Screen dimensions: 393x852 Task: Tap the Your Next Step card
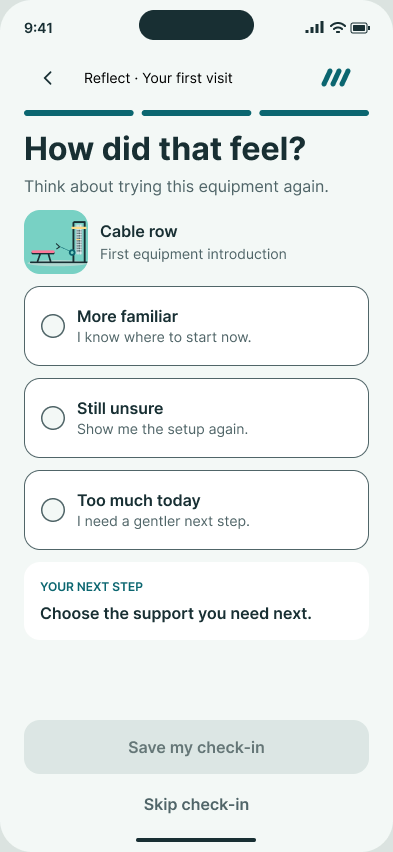(196, 601)
